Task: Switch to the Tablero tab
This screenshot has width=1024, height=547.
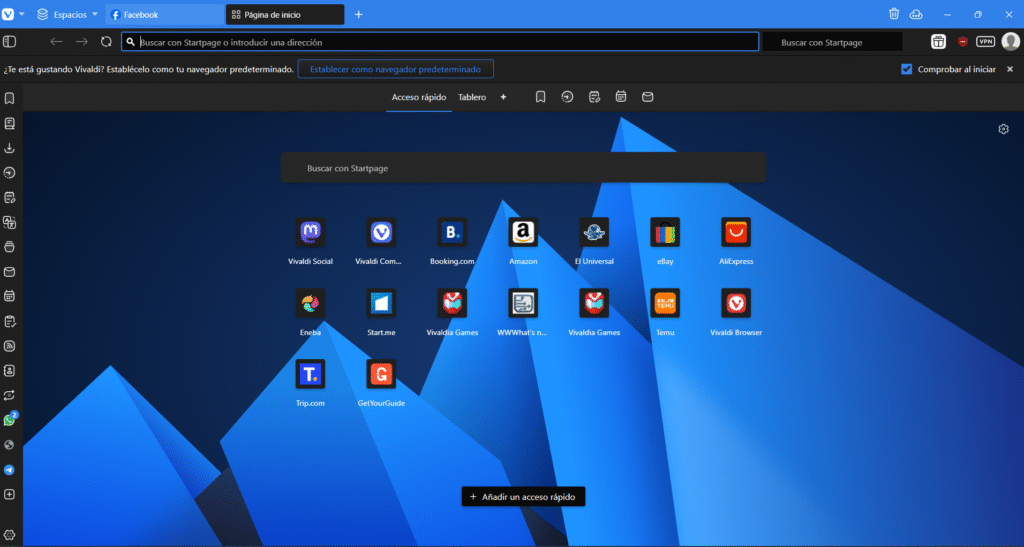Action: click(472, 97)
